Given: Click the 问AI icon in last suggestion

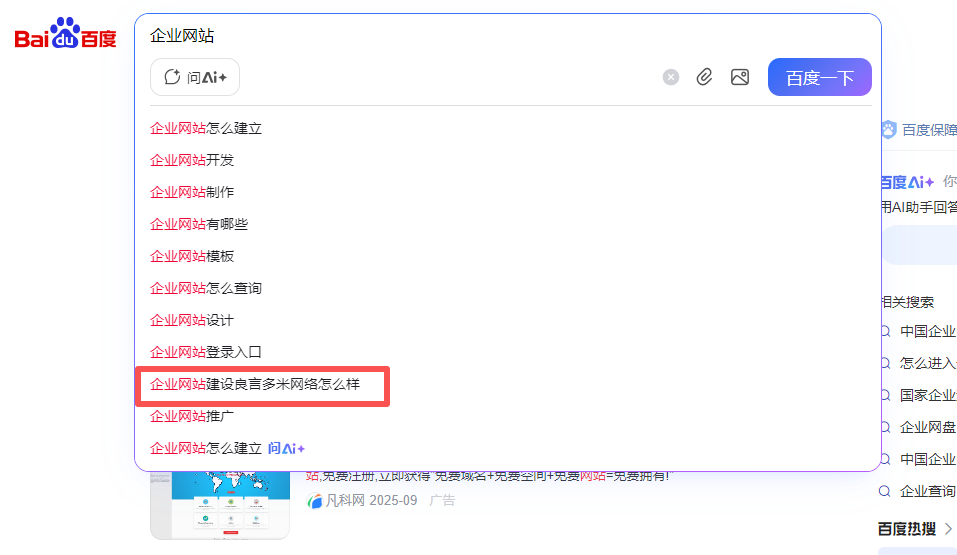Looking at the screenshot, I should coord(286,448).
